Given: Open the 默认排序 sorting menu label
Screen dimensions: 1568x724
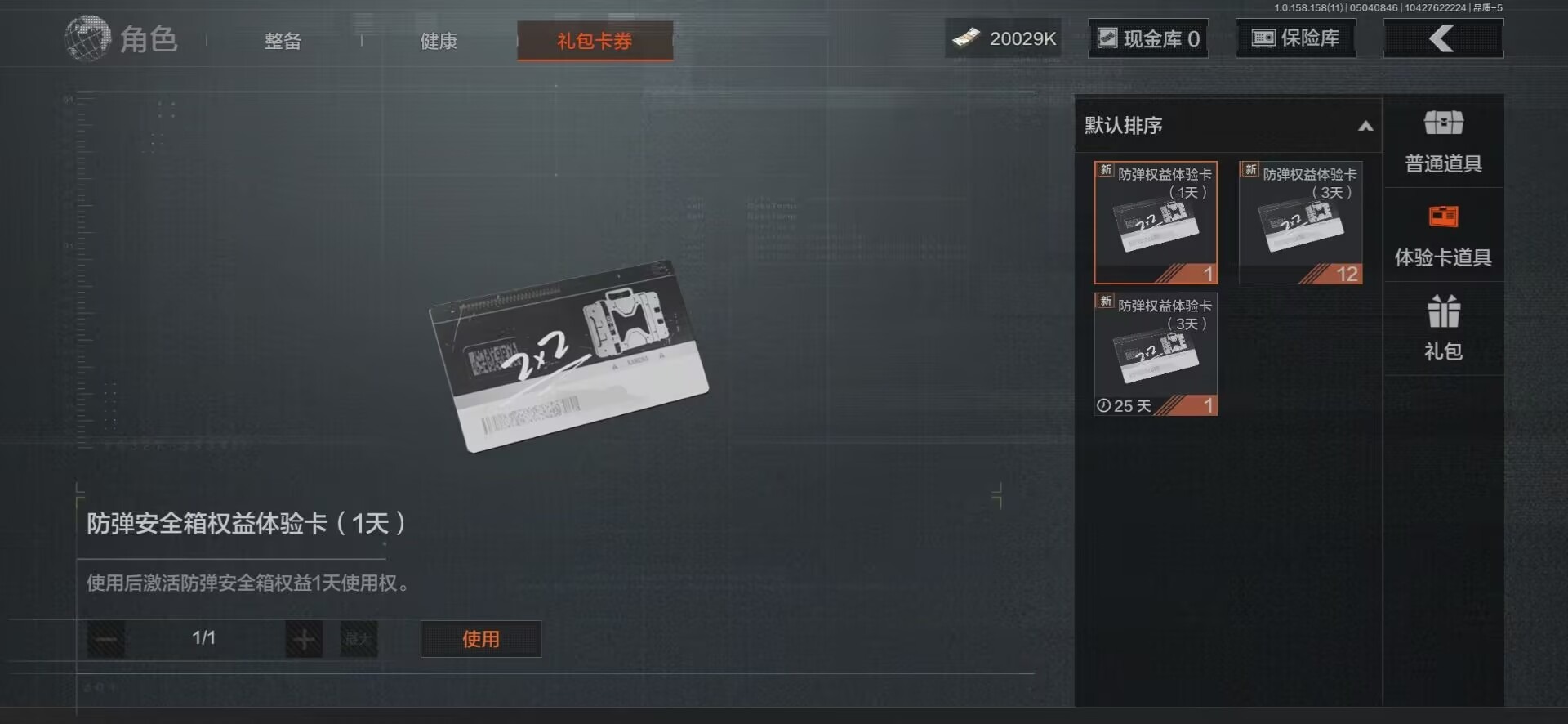Looking at the screenshot, I should tap(1123, 125).
